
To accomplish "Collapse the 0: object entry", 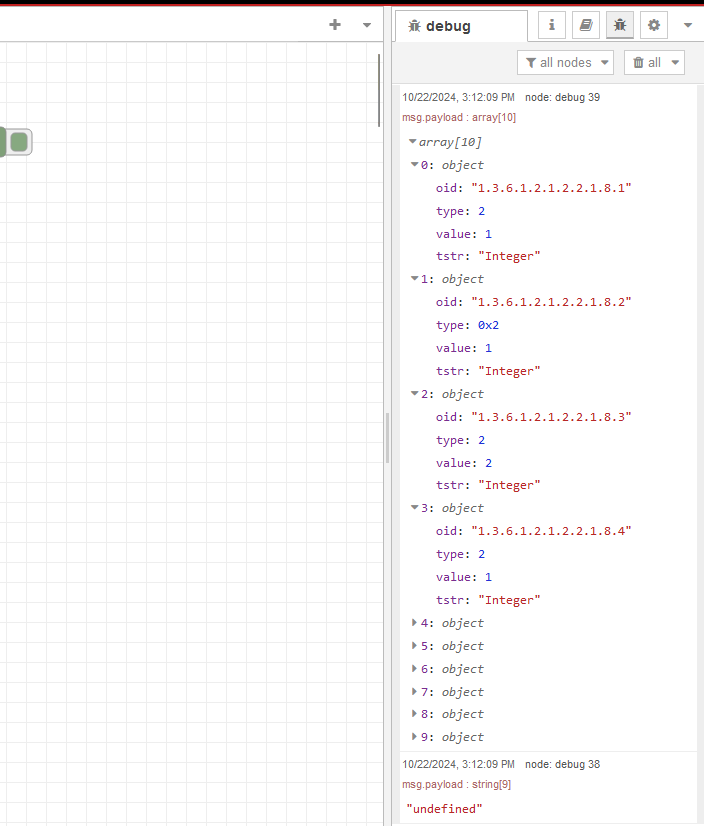I will (414, 164).
